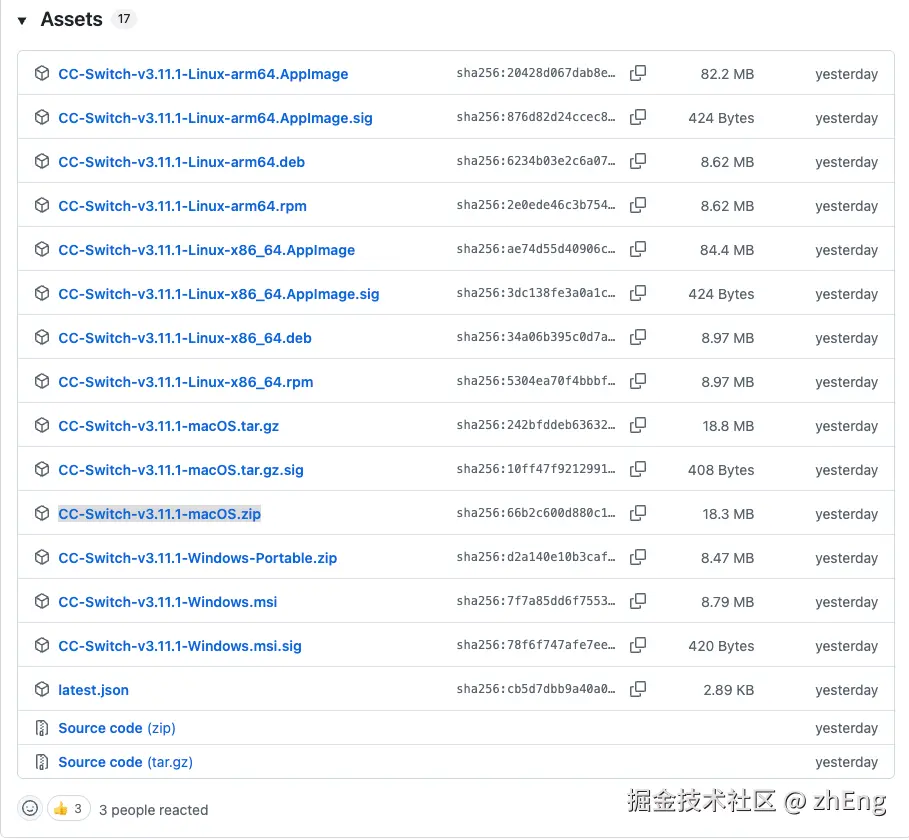Click file-zip icon beside Source code (tar.gz)

(x=42, y=762)
